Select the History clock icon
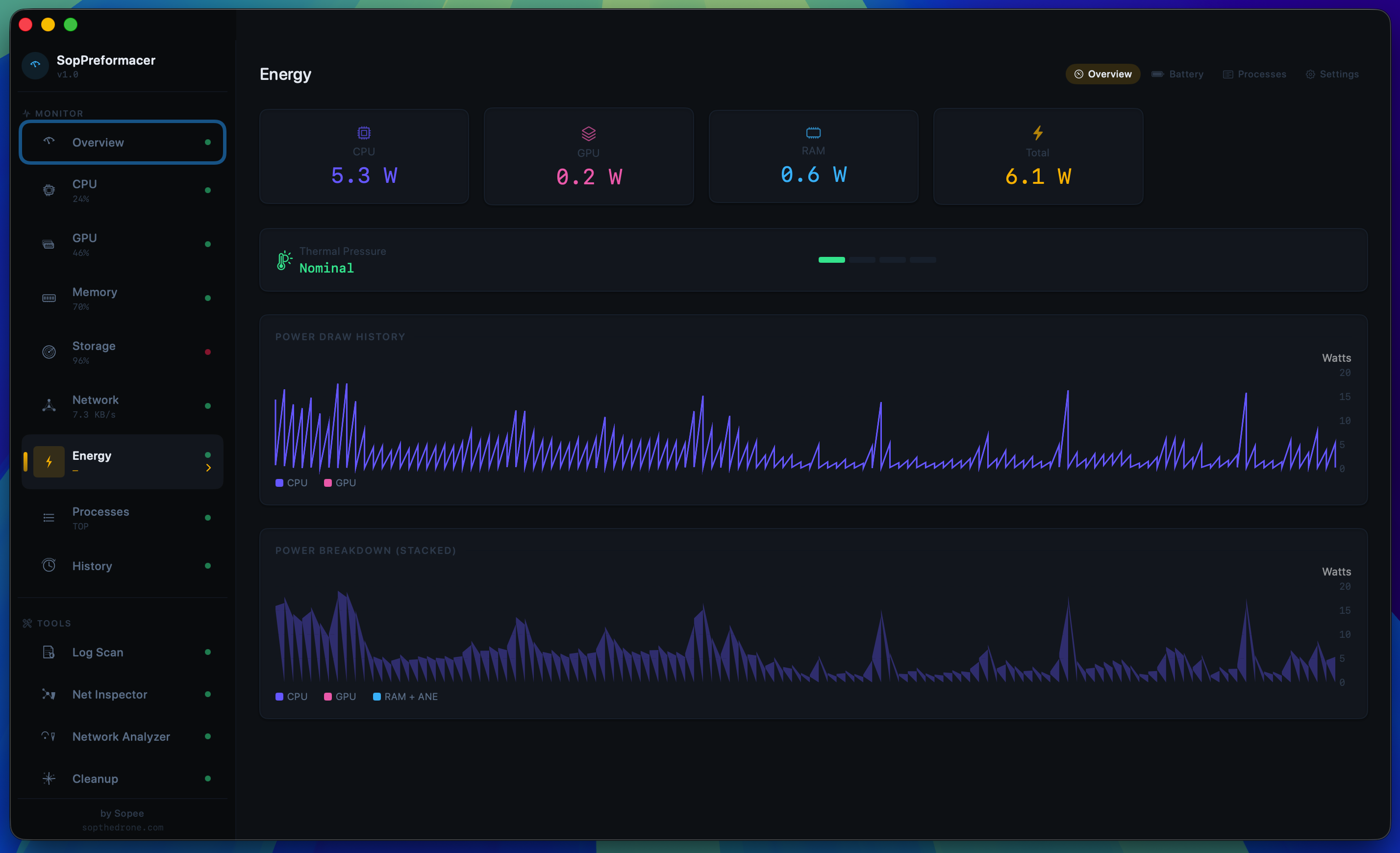The width and height of the screenshot is (1400, 853). pyautogui.click(x=49, y=565)
